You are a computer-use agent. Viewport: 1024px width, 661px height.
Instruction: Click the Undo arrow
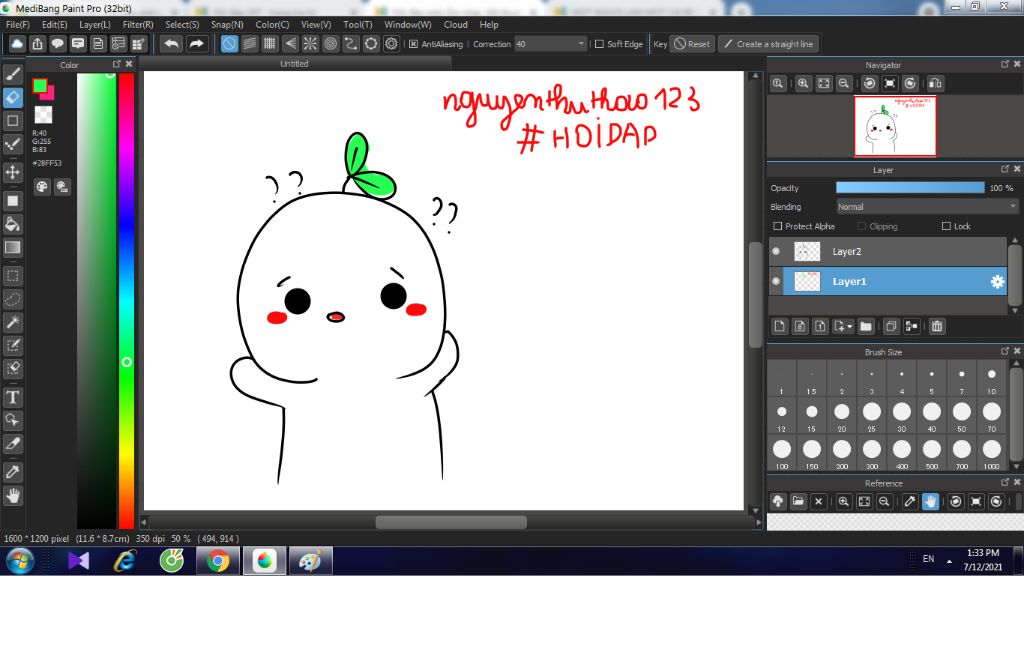171,44
